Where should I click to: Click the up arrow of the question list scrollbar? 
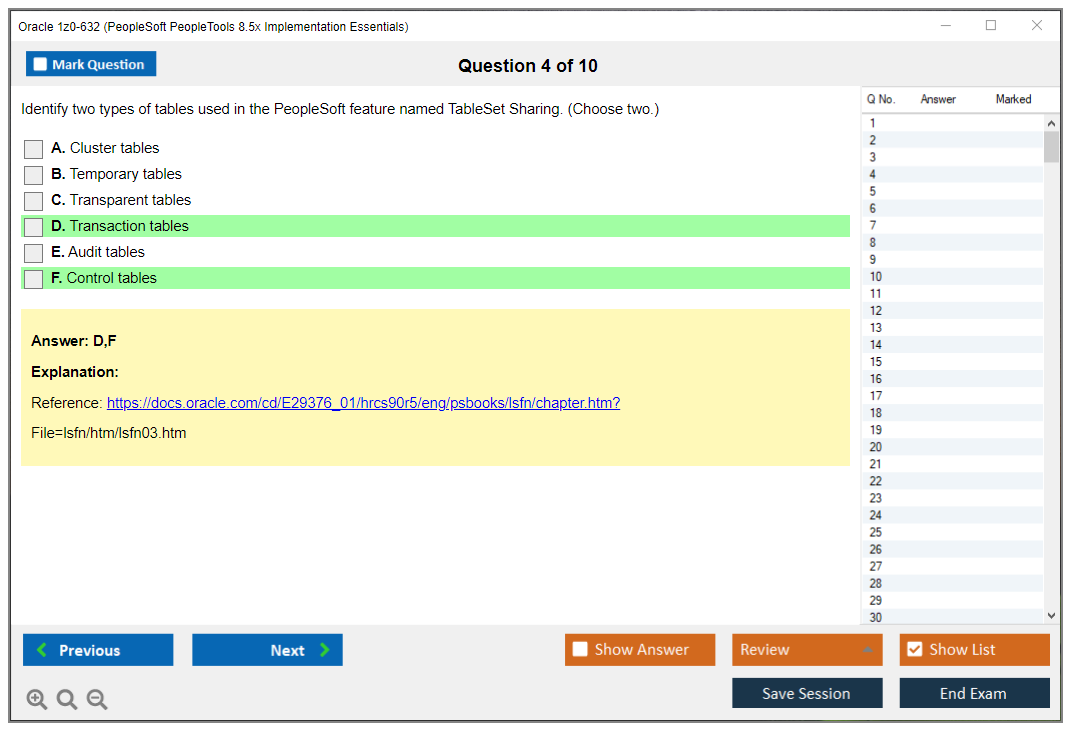1051,122
